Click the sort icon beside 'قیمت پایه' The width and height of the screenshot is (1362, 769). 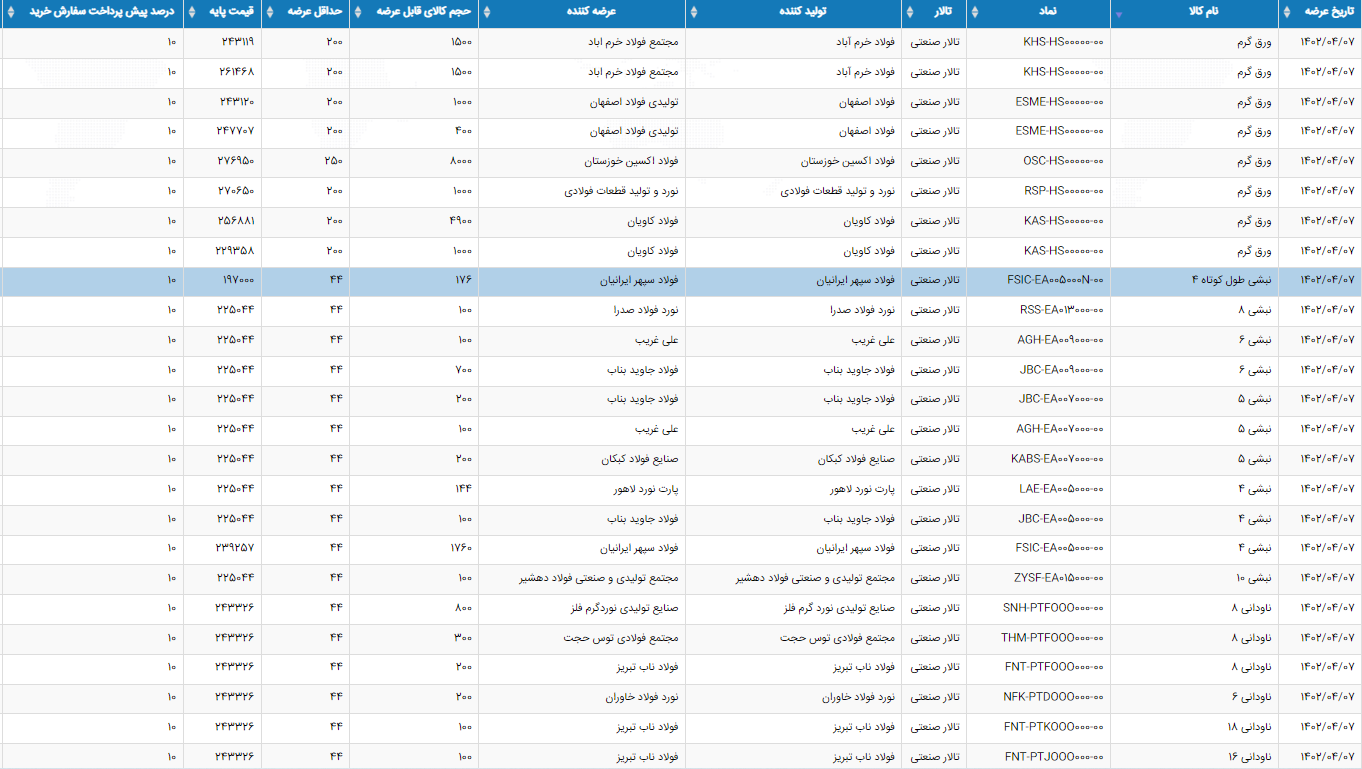(191, 14)
